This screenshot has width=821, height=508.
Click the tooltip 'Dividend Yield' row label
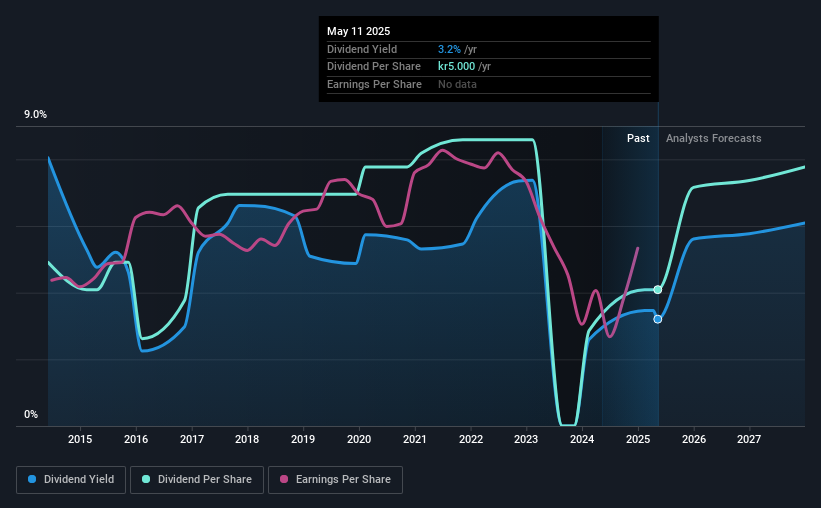tap(362, 49)
